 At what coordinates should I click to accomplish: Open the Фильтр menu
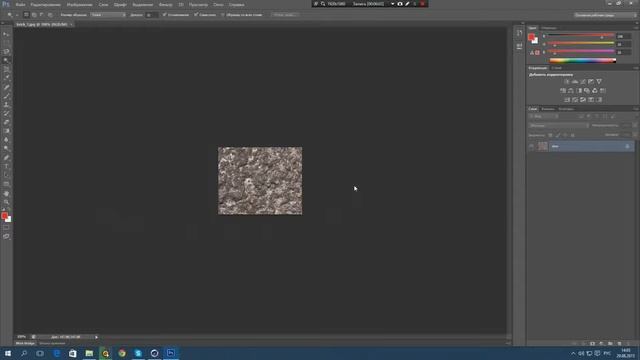coord(165,4)
